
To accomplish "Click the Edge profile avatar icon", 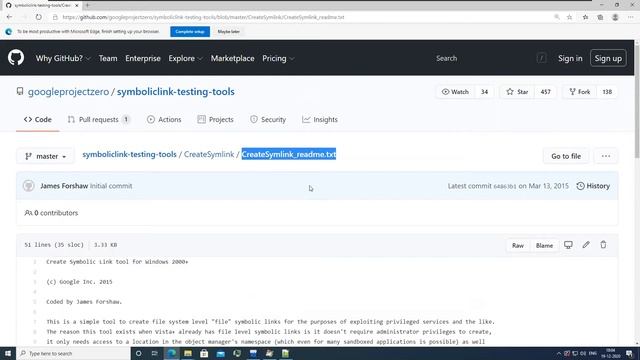I will pos(616,17).
